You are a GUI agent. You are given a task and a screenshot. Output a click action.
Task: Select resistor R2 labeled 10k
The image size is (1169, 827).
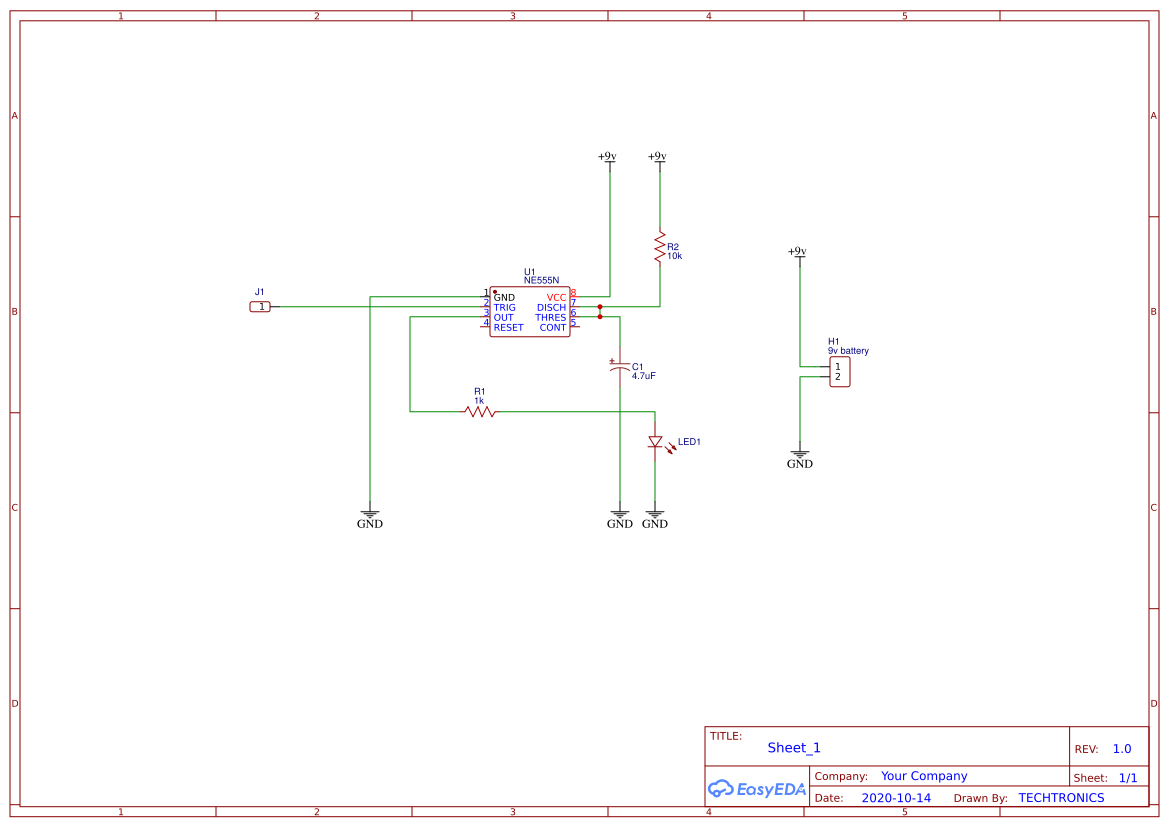click(660, 248)
